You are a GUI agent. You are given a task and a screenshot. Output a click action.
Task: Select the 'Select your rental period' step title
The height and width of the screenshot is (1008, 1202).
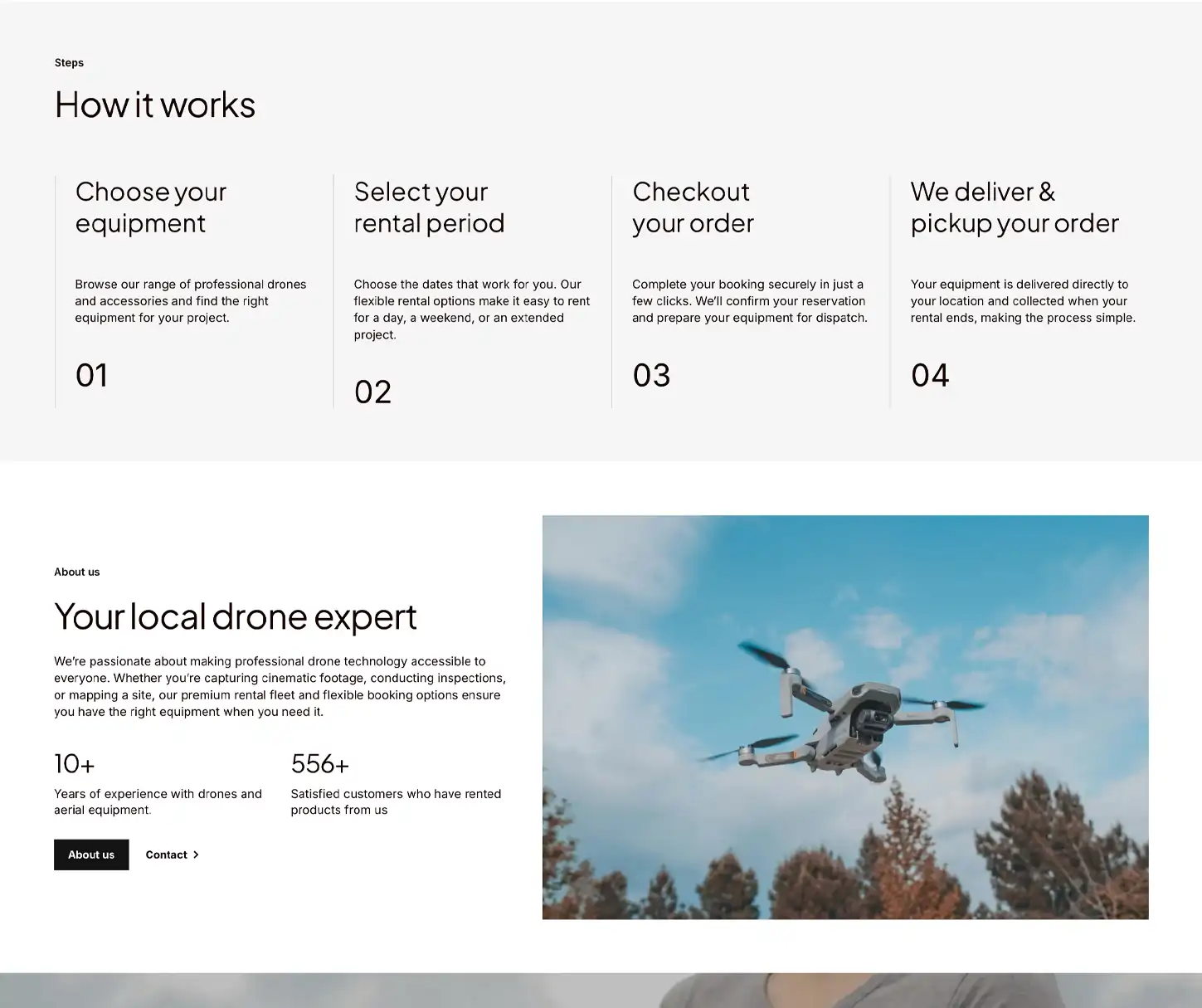pos(429,207)
